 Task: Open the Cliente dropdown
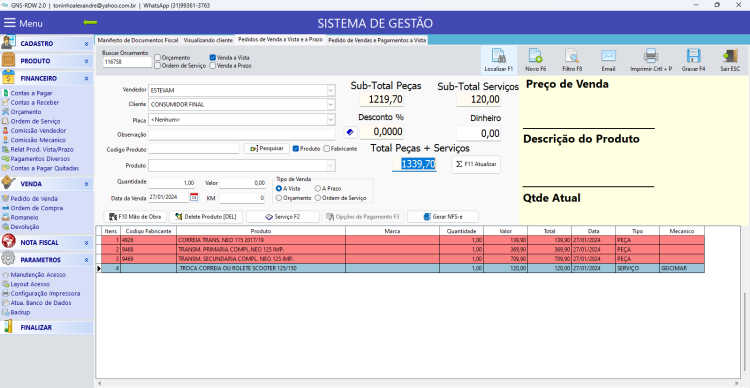(x=331, y=104)
